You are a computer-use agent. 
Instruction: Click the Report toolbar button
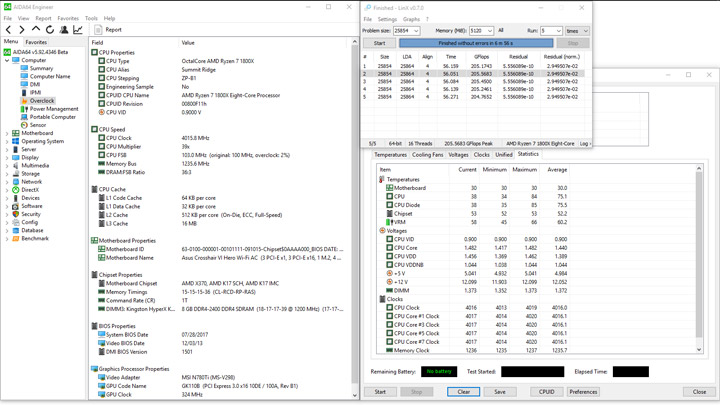pyautogui.click(x=108, y=30)
